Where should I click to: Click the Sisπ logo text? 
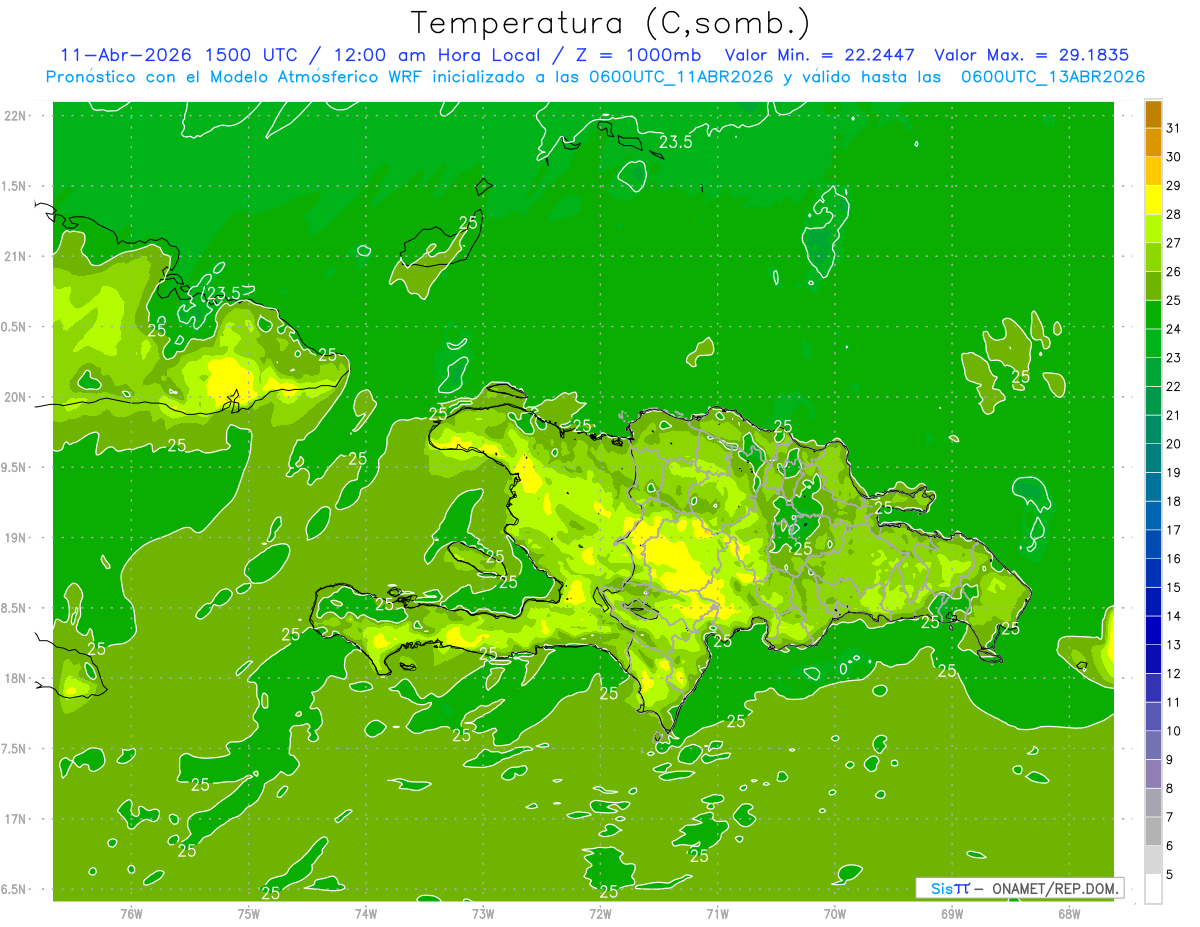tap(950, 888)
